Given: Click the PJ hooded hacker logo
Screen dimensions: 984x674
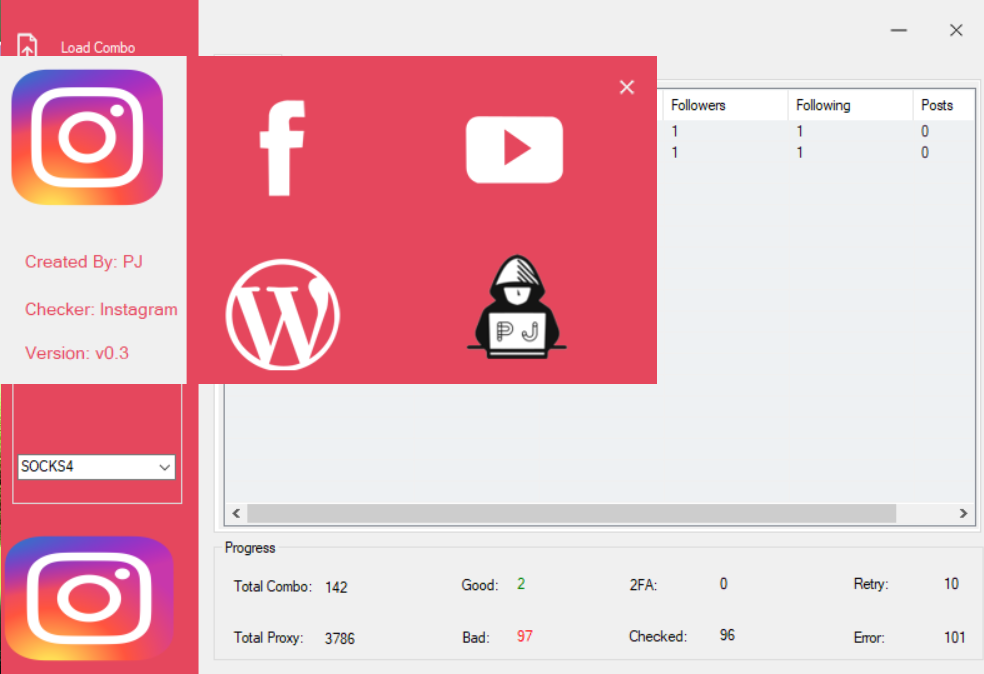Looking at the screenshot, I should point(516,308).
